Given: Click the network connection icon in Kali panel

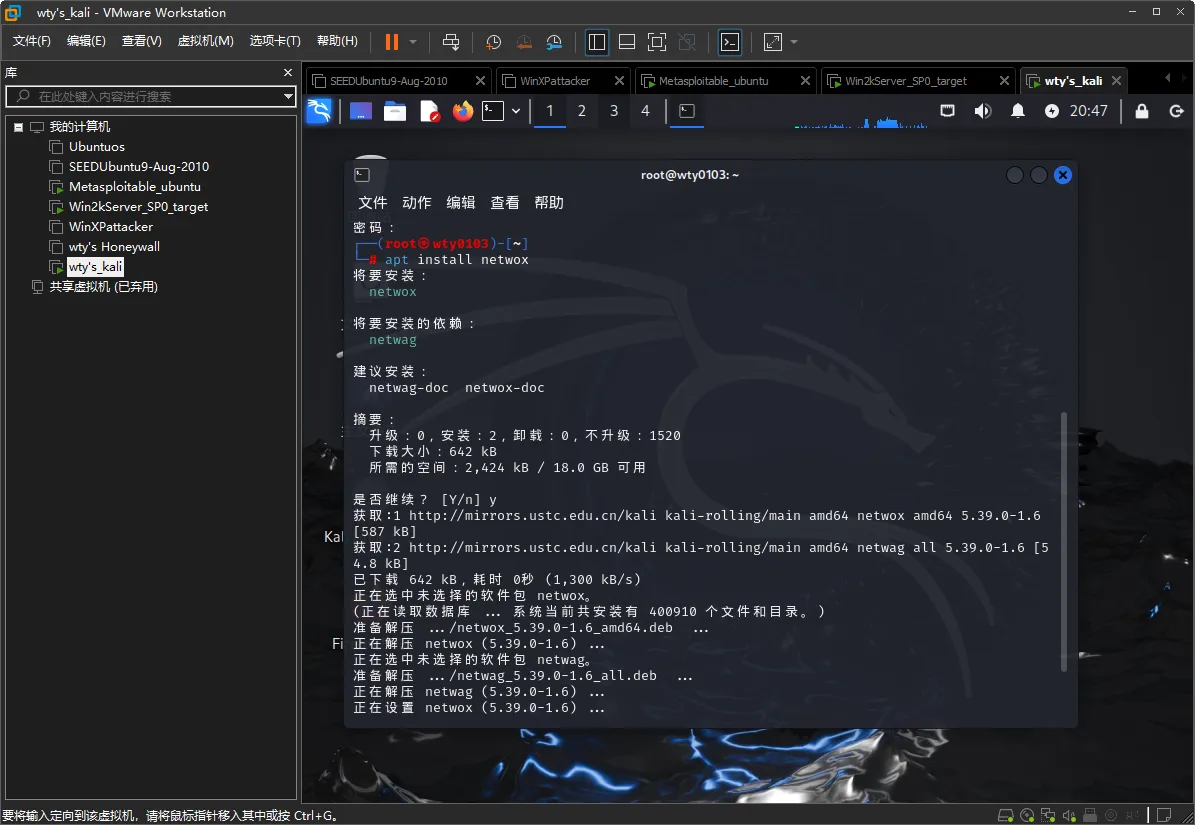Looking at the screenshot, I should tap(947, 111).
